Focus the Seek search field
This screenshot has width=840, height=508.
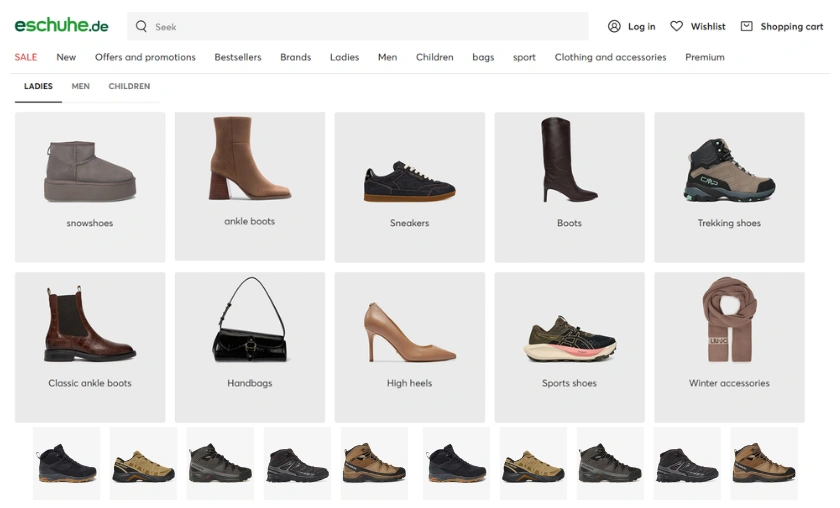(357, 26)
